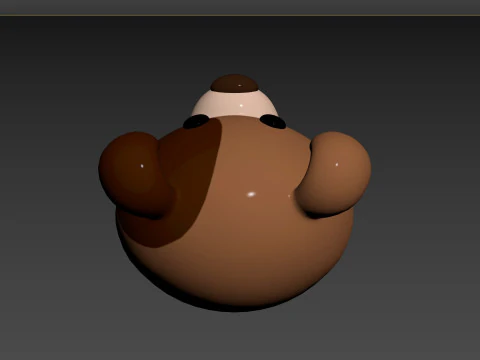Screen dimensions: 480x360
Task: Click the cream-colored muzzle object
Action: 235,104
